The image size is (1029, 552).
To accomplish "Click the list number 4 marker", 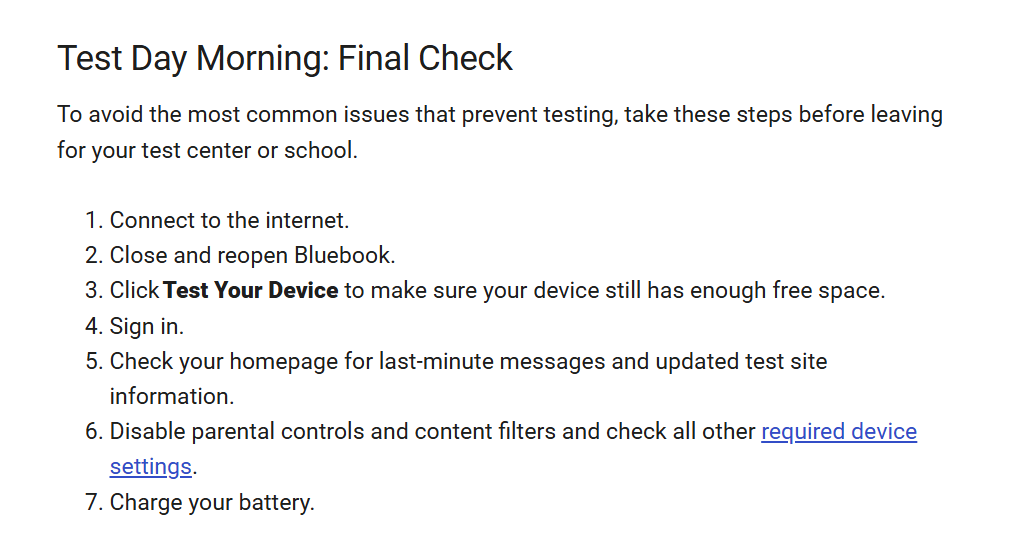I will coord(94,326).
